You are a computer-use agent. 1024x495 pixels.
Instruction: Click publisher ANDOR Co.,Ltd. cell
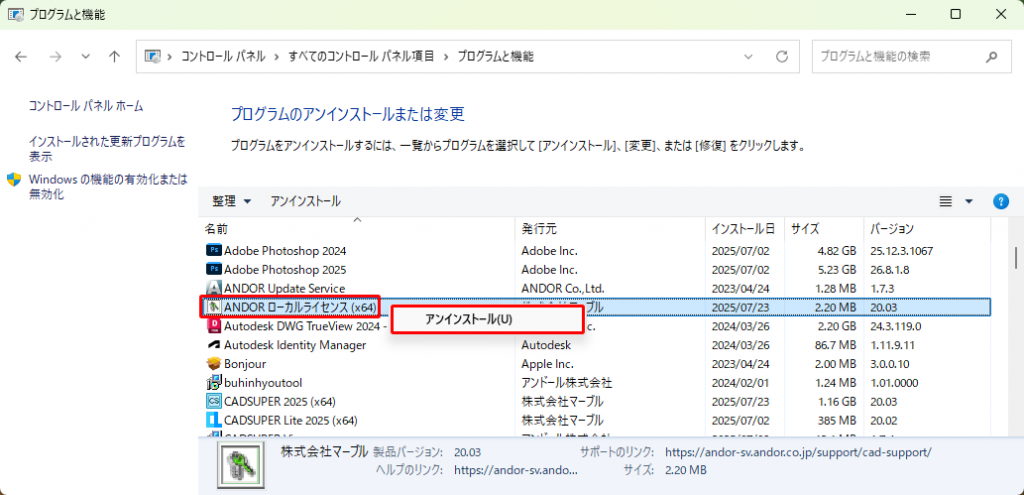tap(563, 288)
